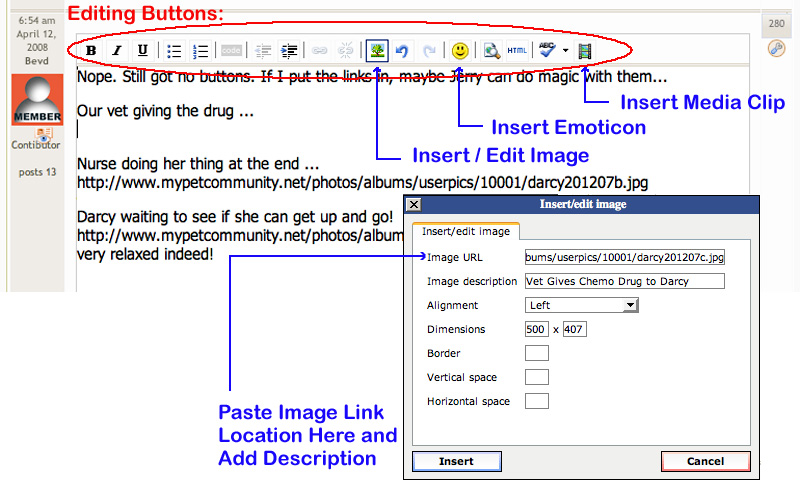Toggle the ABC spellchecker
Viewport: 800px width, 504px height.
point(547,49)
